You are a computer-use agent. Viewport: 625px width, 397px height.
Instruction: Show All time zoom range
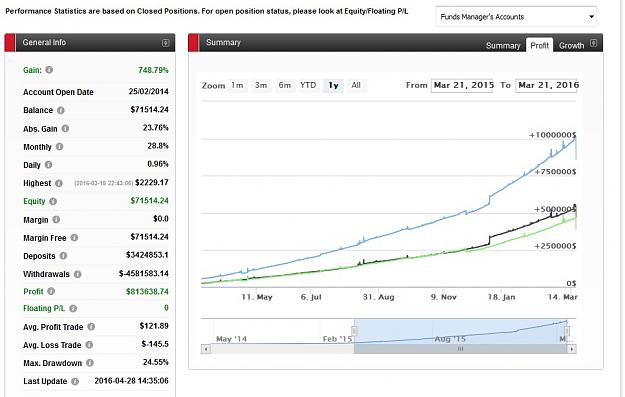[356, 85]
